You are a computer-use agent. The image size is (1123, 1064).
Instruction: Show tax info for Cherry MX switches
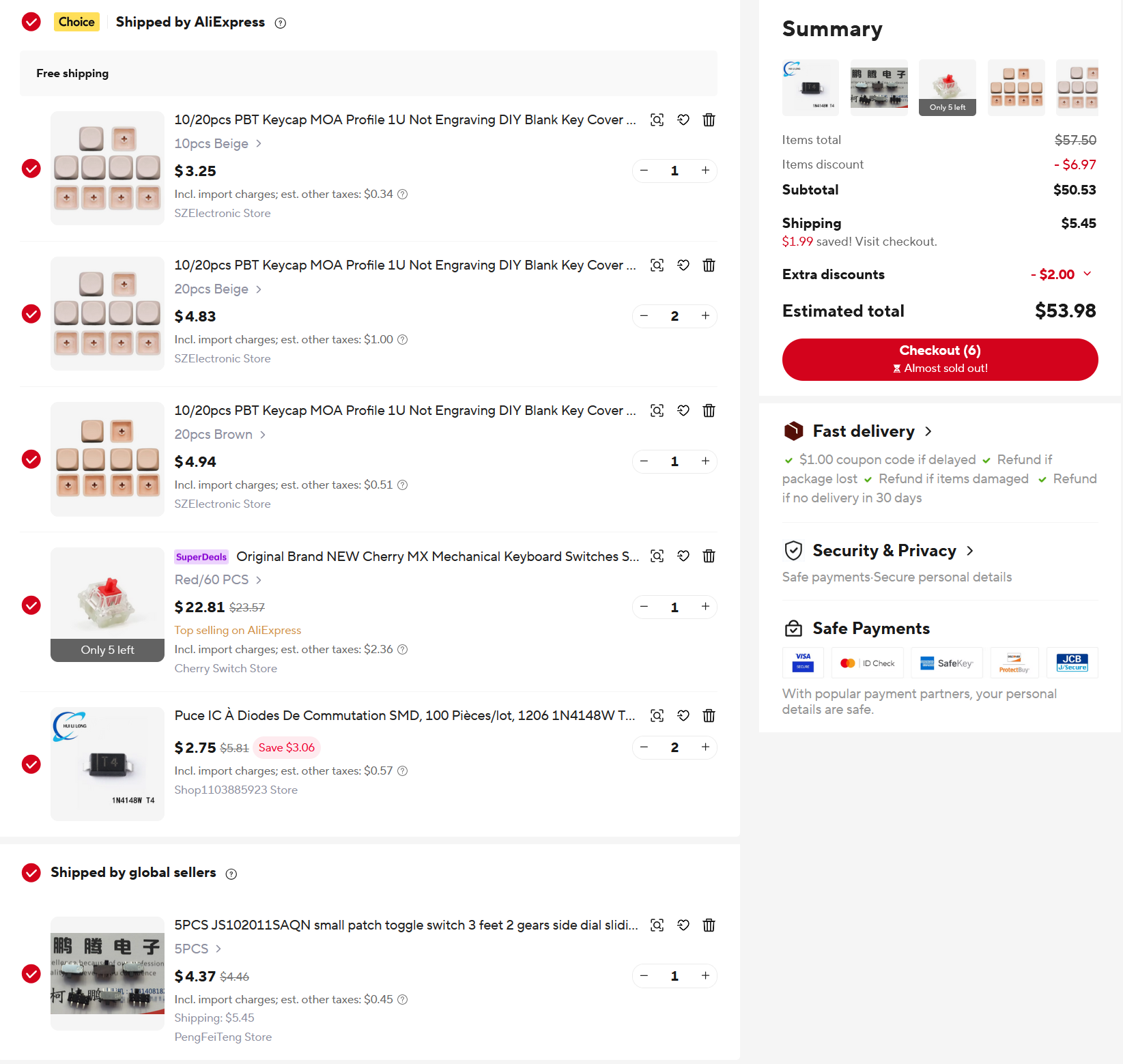403,650
